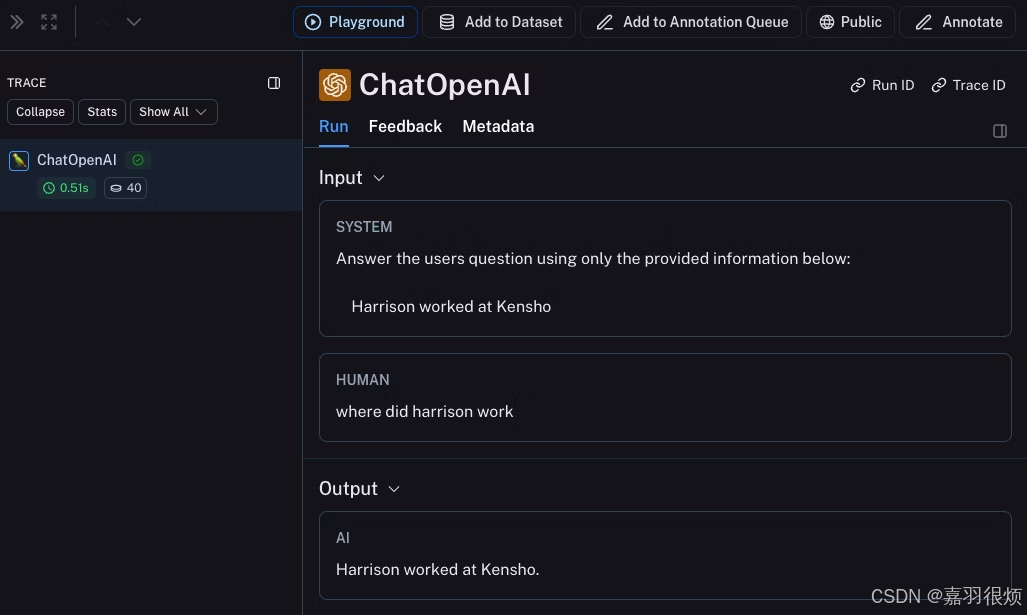Click the ChatOpenAI page title
This screenshot has height=615, width=1027.
[445, 85]
